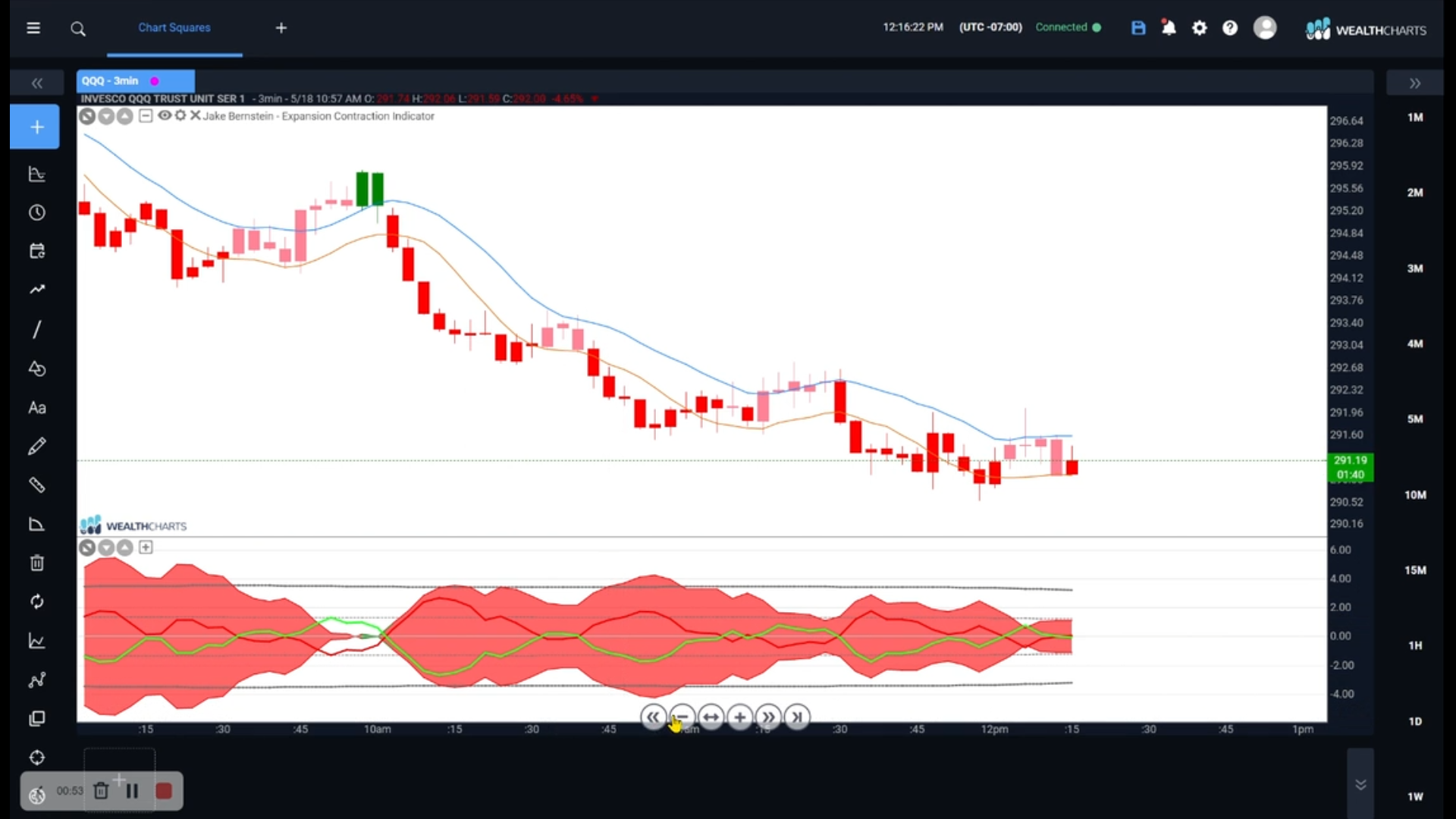Zoom out the chart with minus button
The image size is (1456, 819).
point(682,717)
